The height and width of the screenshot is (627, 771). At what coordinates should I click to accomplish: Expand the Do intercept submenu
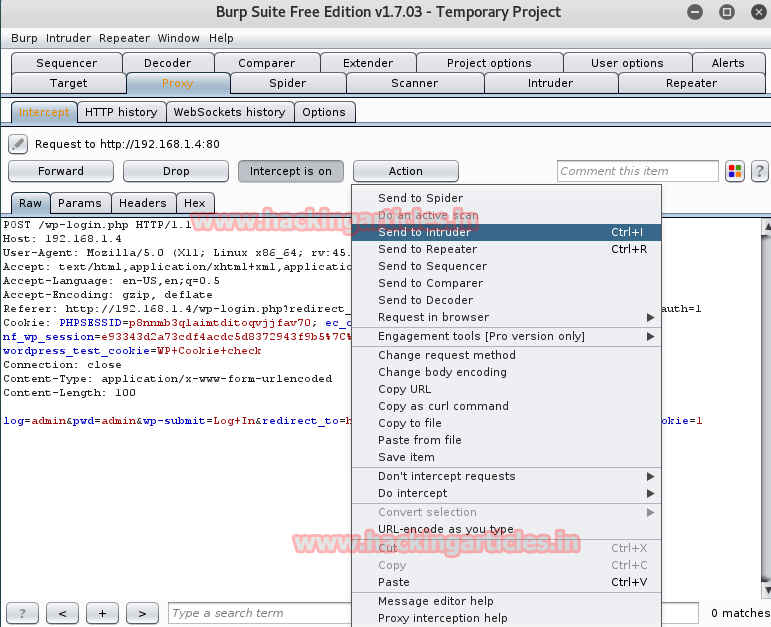point(506,493)
